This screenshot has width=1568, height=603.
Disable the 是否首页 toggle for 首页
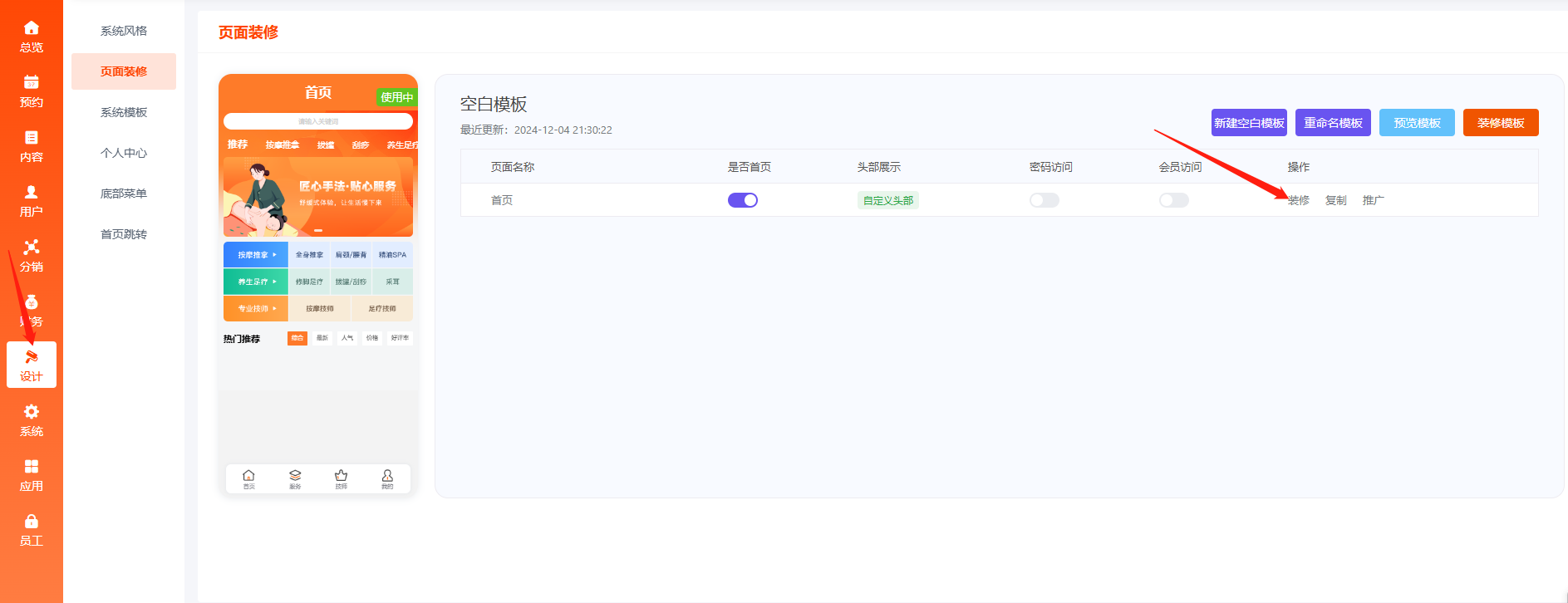click(742, 200)
